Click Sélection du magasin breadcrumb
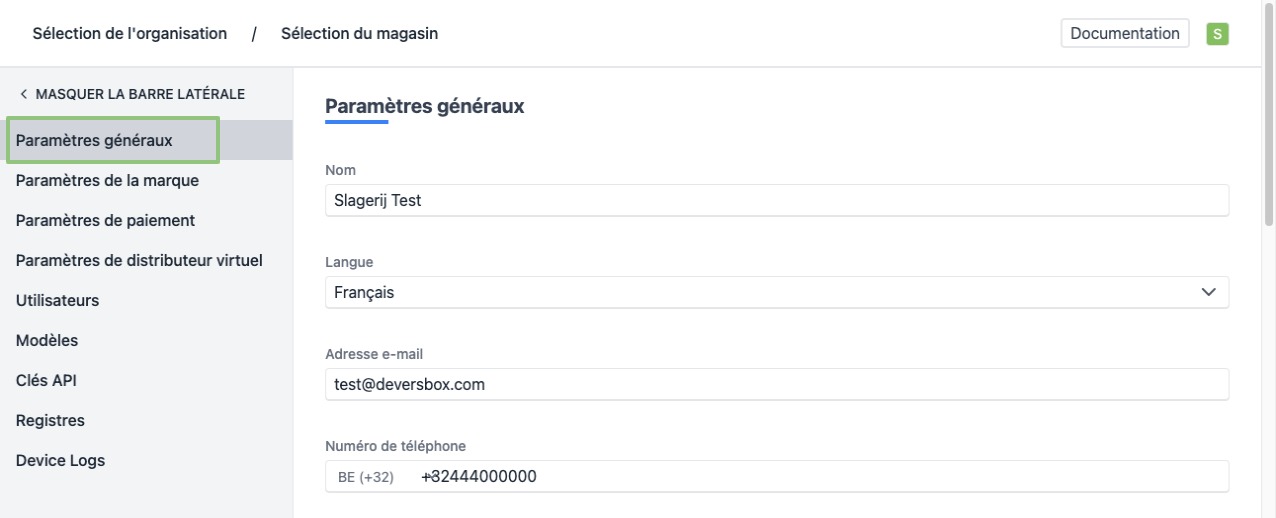This screenshot has height=518, width=1276. tap(359, 33)
